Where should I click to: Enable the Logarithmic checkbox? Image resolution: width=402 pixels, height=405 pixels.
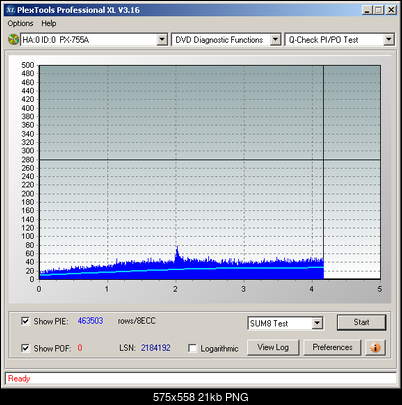pos(192,348)
